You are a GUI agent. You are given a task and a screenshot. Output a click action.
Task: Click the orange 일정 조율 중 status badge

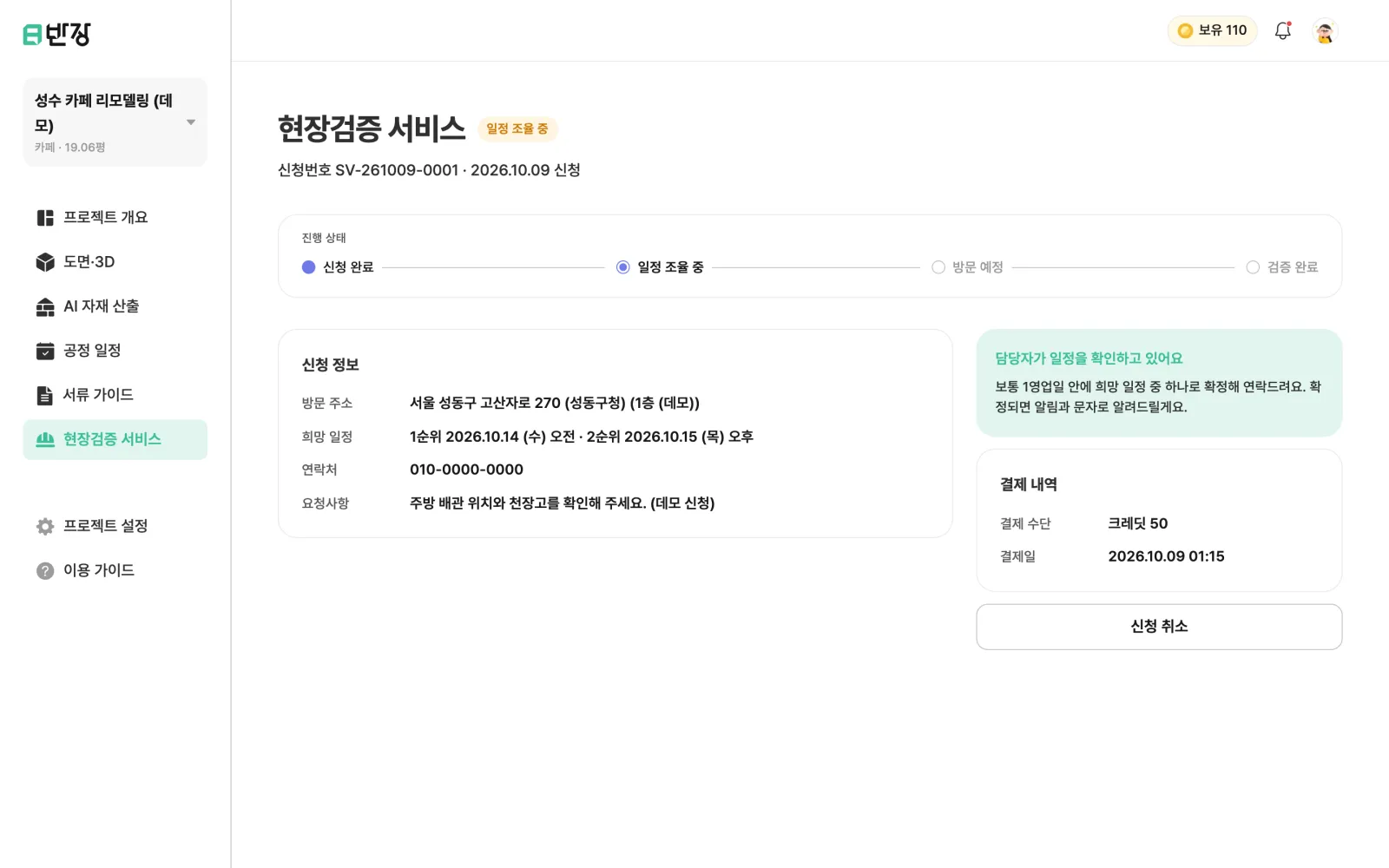[517, 128]
